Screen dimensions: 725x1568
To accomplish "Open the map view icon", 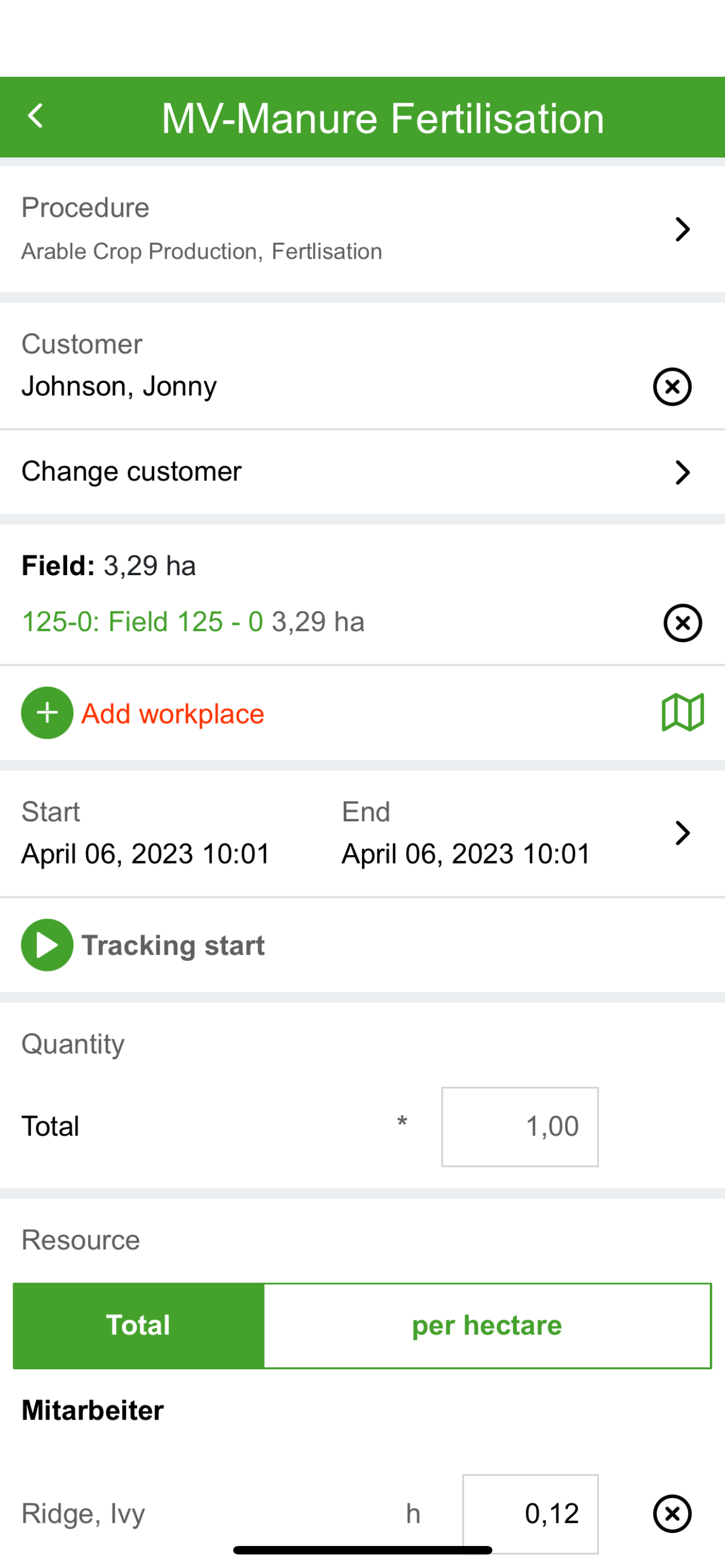I will point(683,712).
